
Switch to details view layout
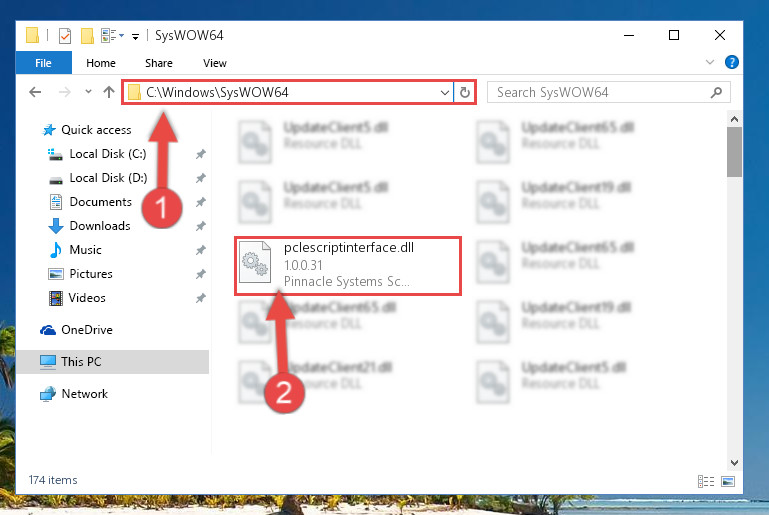(x=706, y=481)
